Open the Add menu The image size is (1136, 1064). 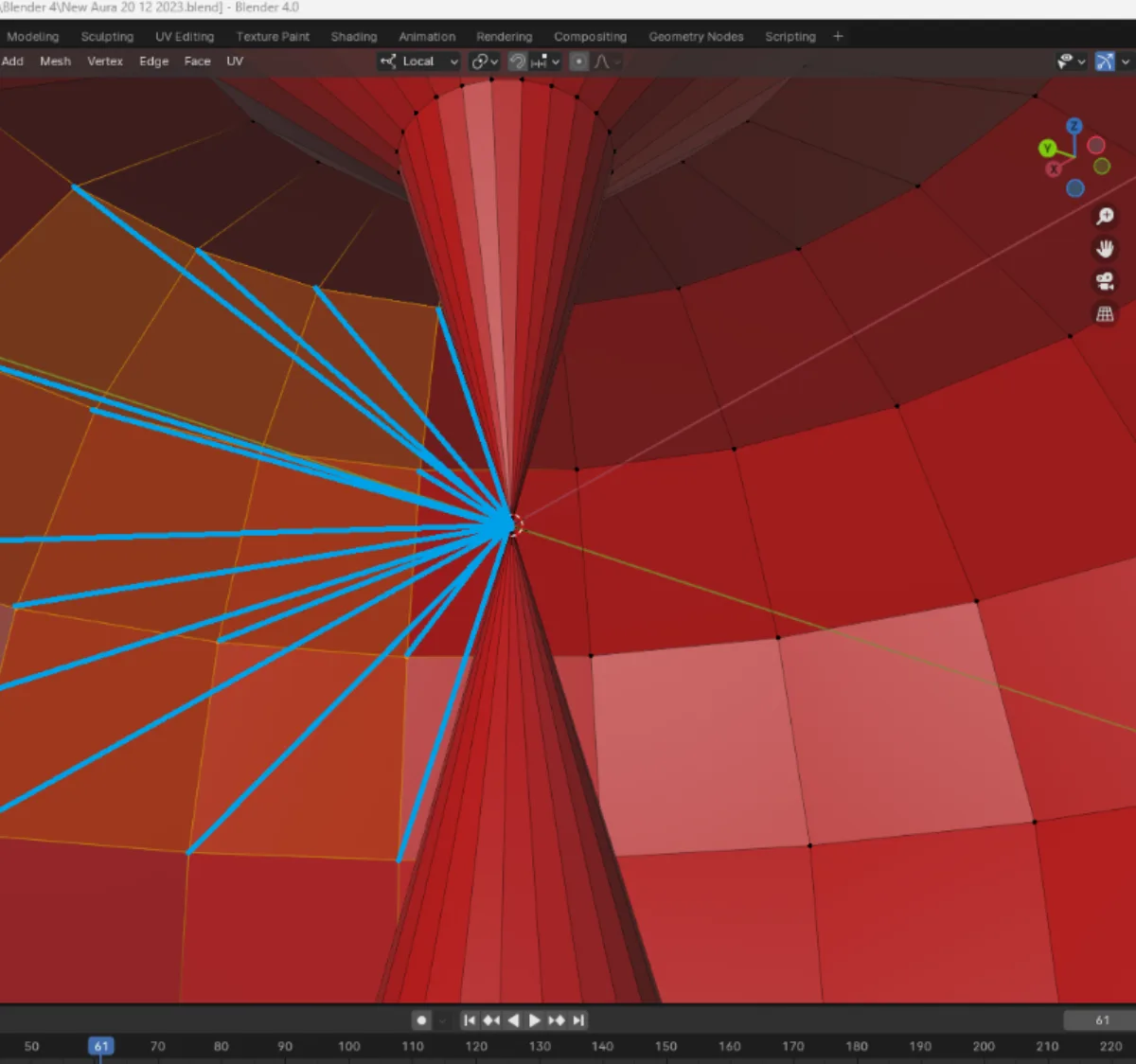pos(12,62)
